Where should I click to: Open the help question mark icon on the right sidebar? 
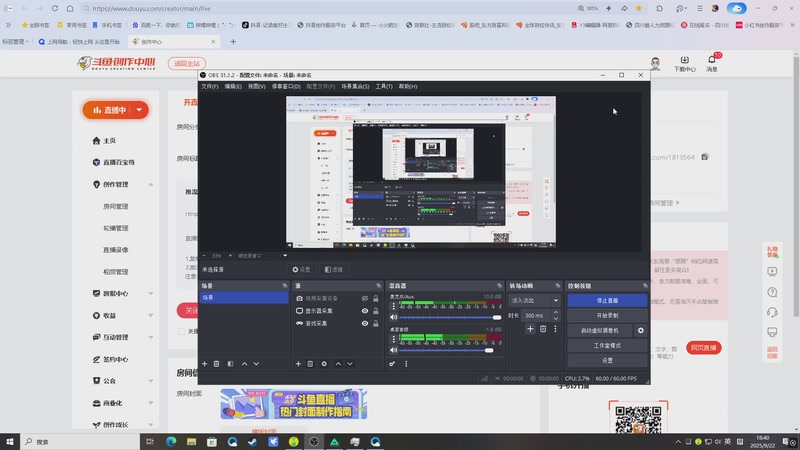pos(772,292)
